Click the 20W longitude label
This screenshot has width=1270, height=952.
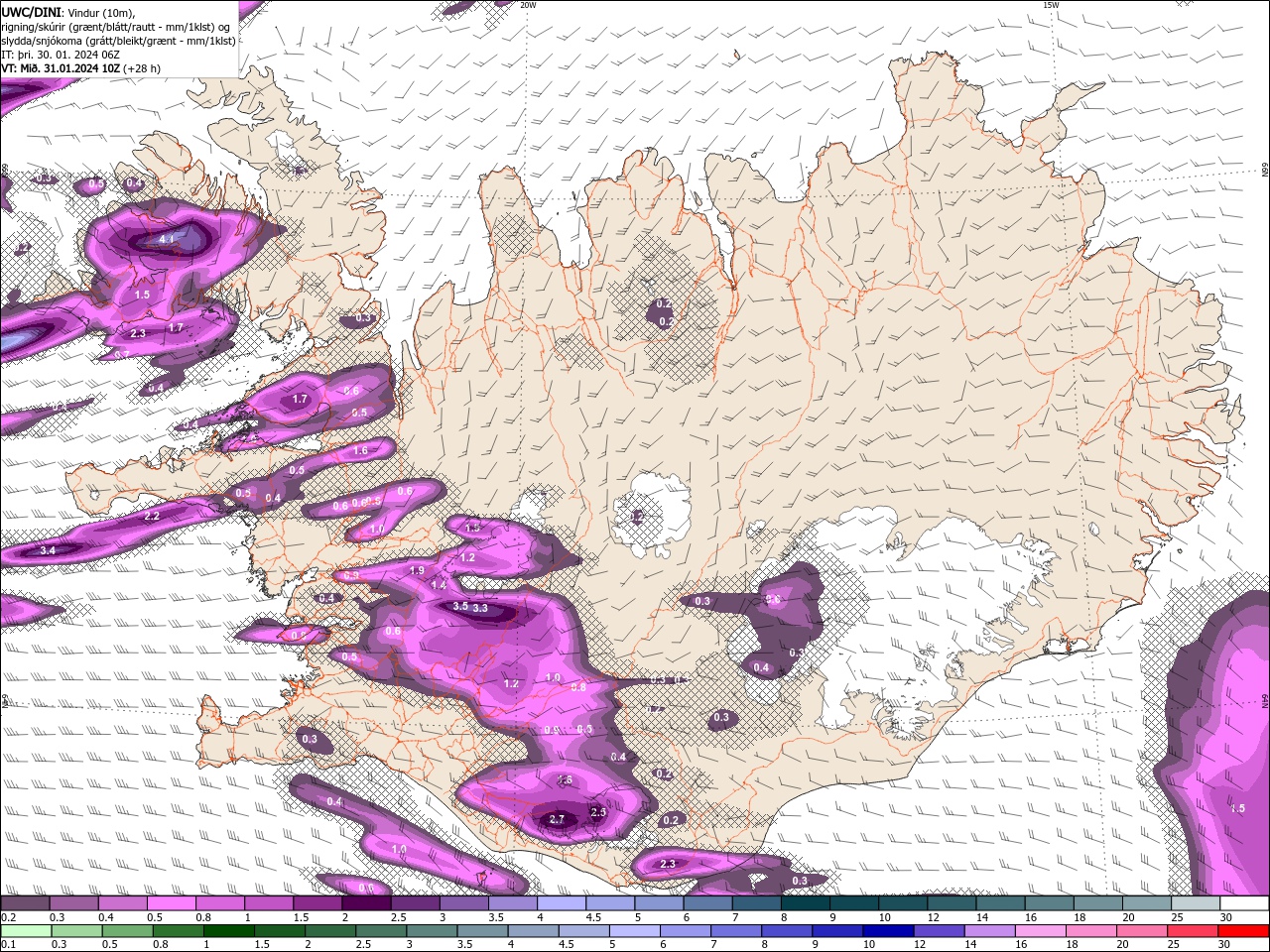tap(528, 5)
